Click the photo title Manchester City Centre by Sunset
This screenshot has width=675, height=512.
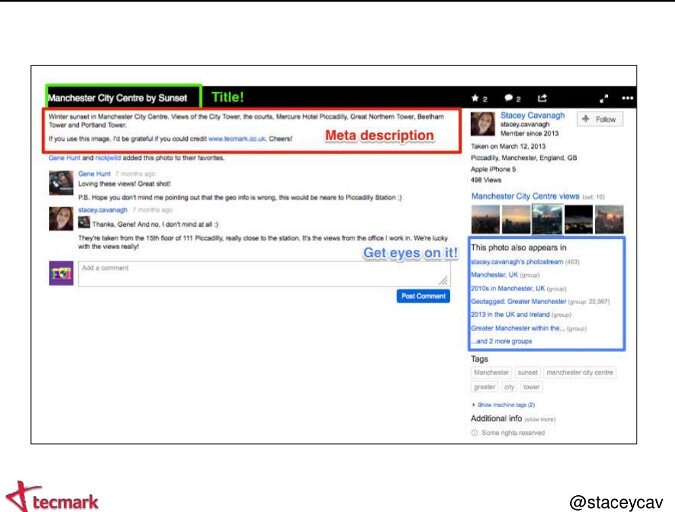coord(118,98)
